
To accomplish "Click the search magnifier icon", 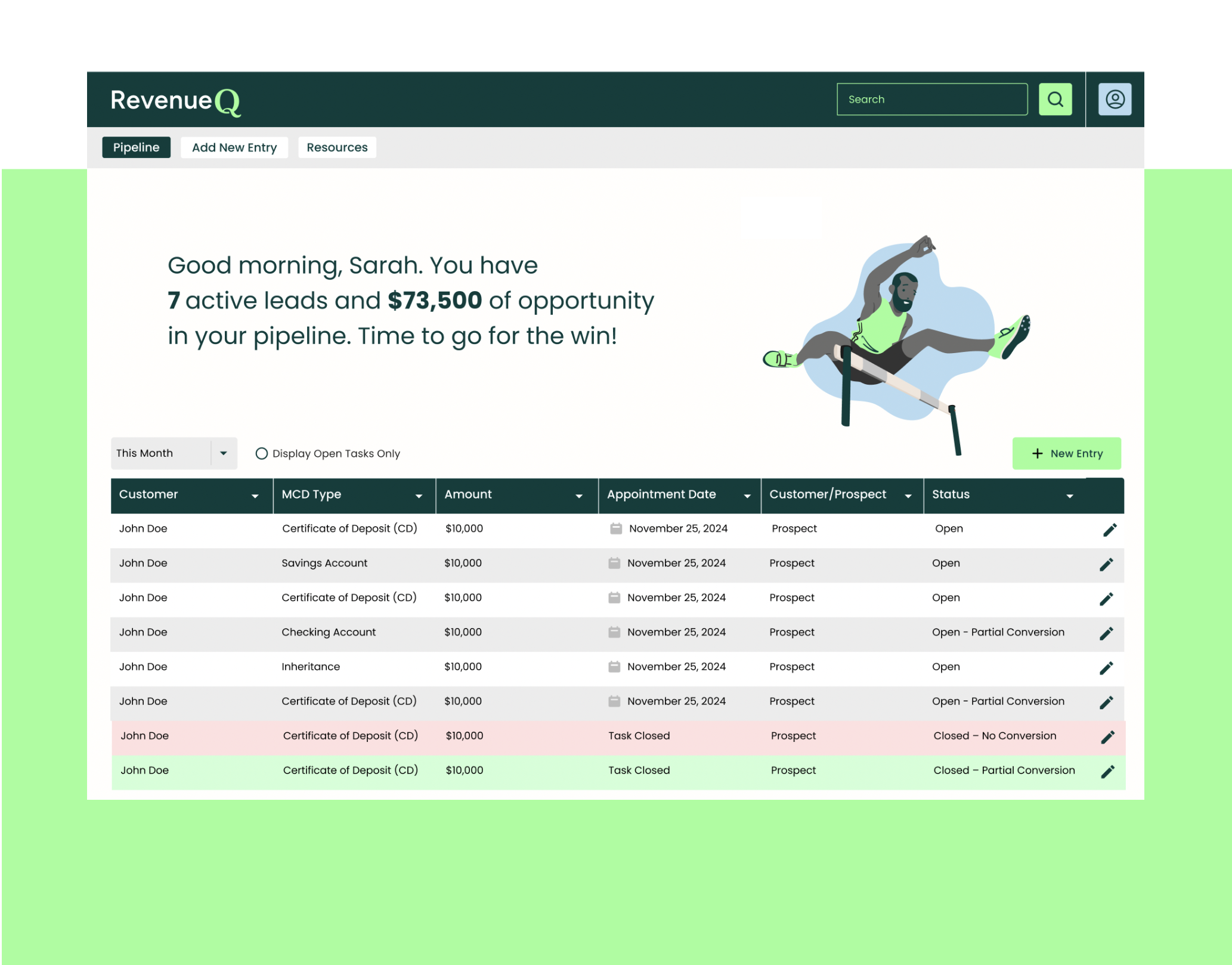I will (x=1055, y=99).
